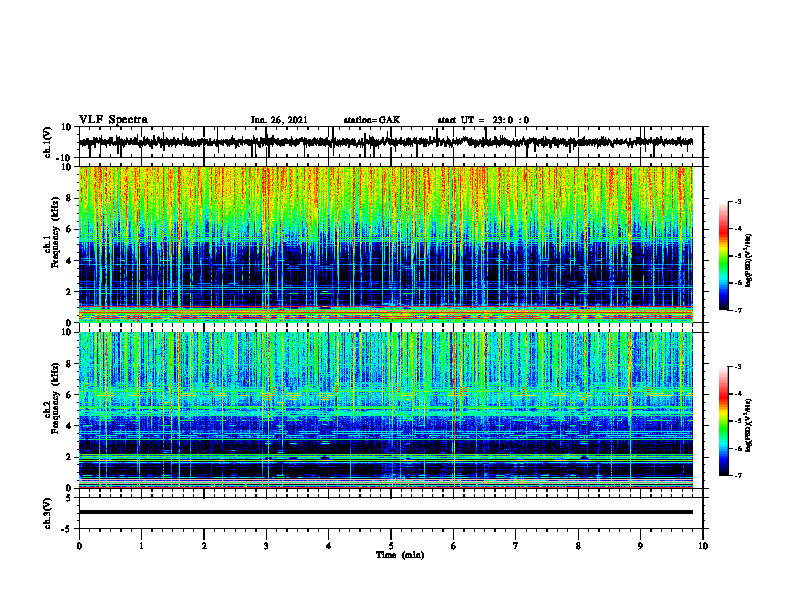
Task: Click the ch.1 spectrogram colorbar
Action: 723,256
